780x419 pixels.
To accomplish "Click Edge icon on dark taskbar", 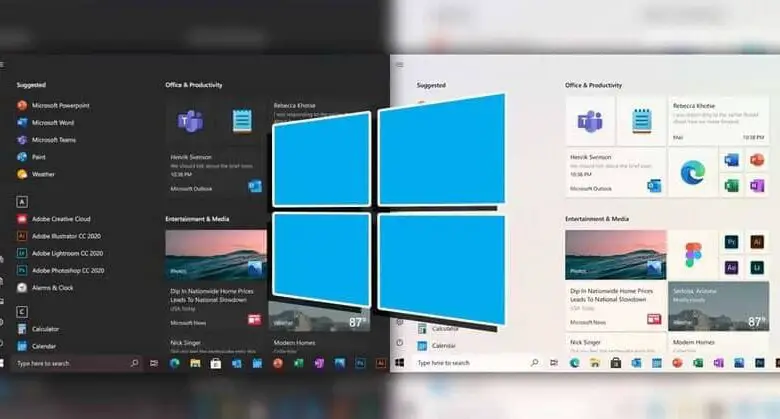I will click(175, 363).
